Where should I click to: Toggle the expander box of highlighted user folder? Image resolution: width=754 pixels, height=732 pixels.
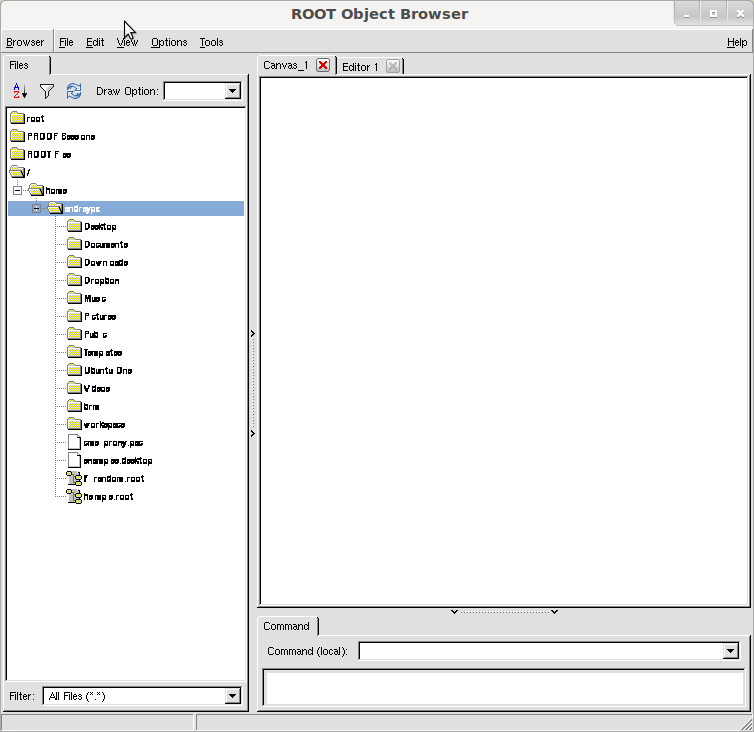(37, 209)
